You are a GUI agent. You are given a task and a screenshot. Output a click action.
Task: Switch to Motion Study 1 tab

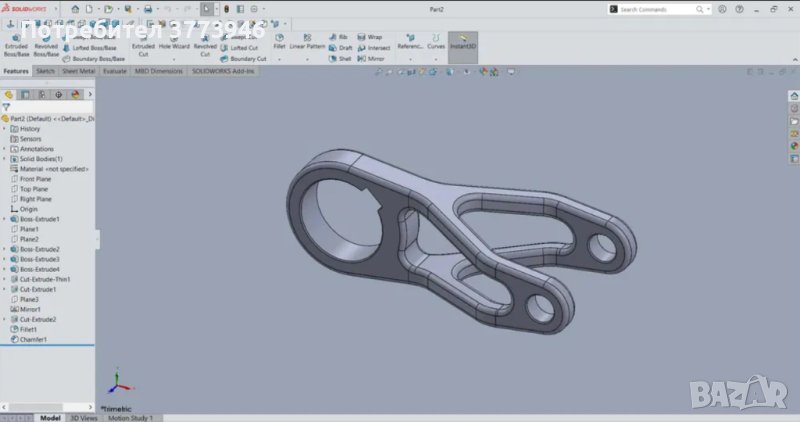[132, 417]
